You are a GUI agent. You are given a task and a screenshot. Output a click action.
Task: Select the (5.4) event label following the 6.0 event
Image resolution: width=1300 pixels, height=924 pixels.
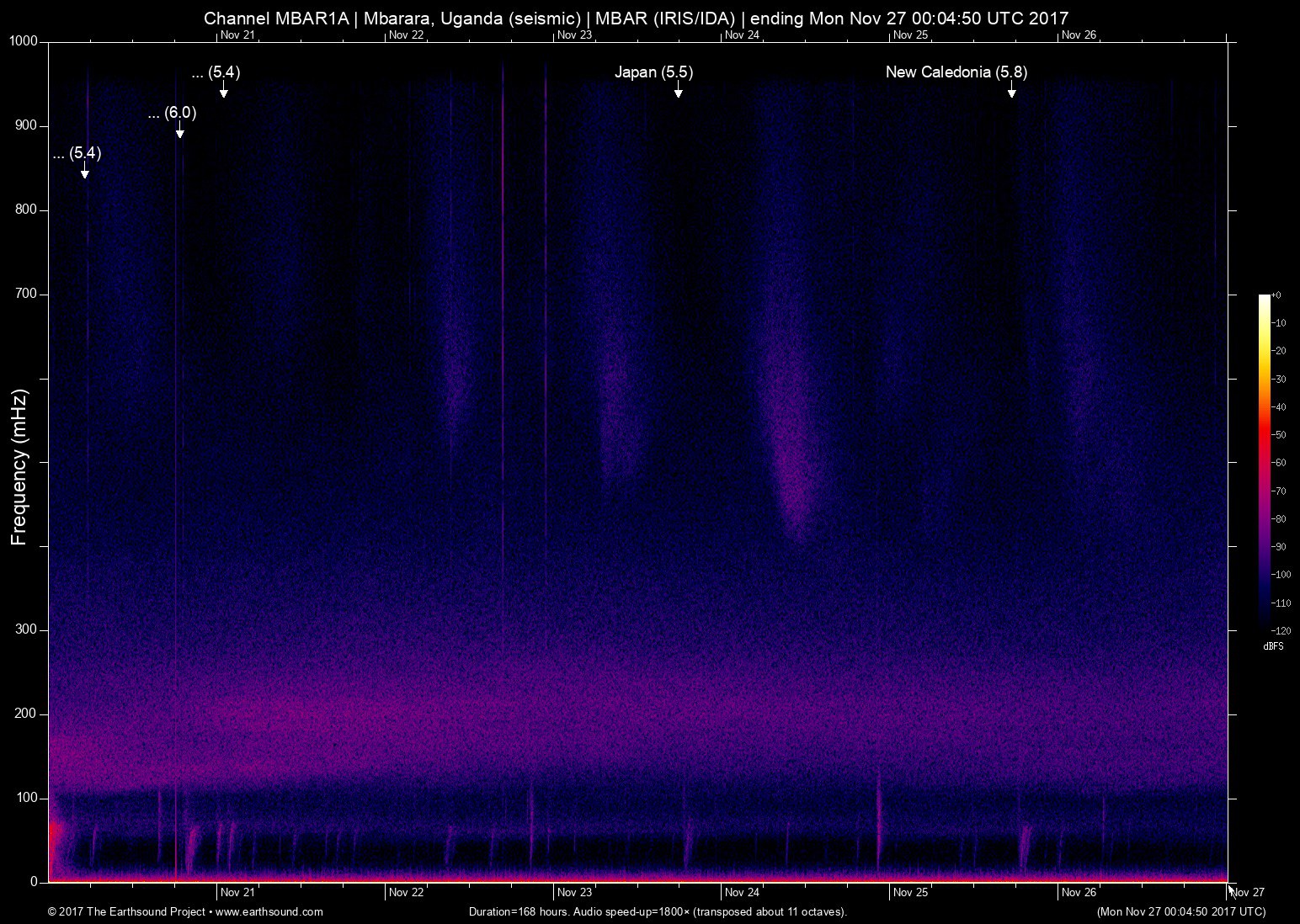(x=216, y=72)
